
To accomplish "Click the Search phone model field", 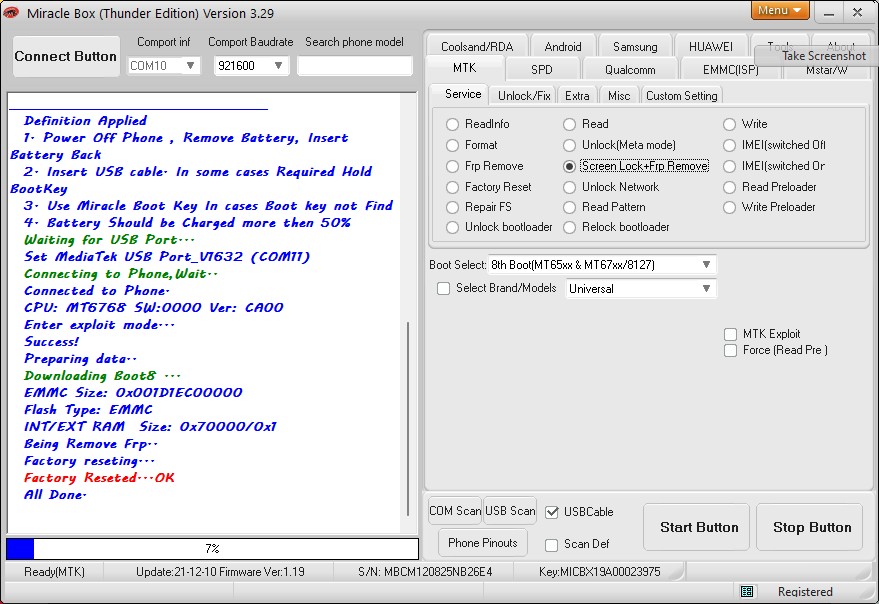I will click(354, 66).
